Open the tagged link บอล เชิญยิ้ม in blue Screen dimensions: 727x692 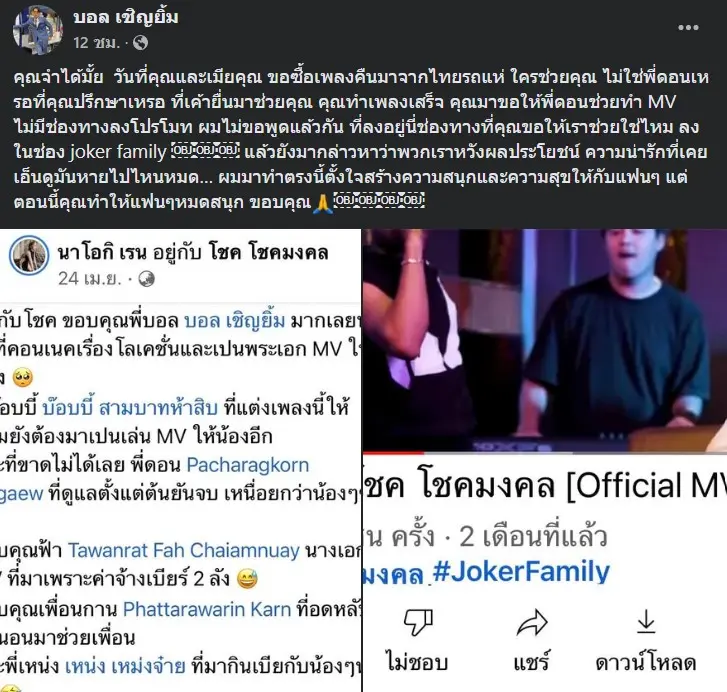[235, 321]
